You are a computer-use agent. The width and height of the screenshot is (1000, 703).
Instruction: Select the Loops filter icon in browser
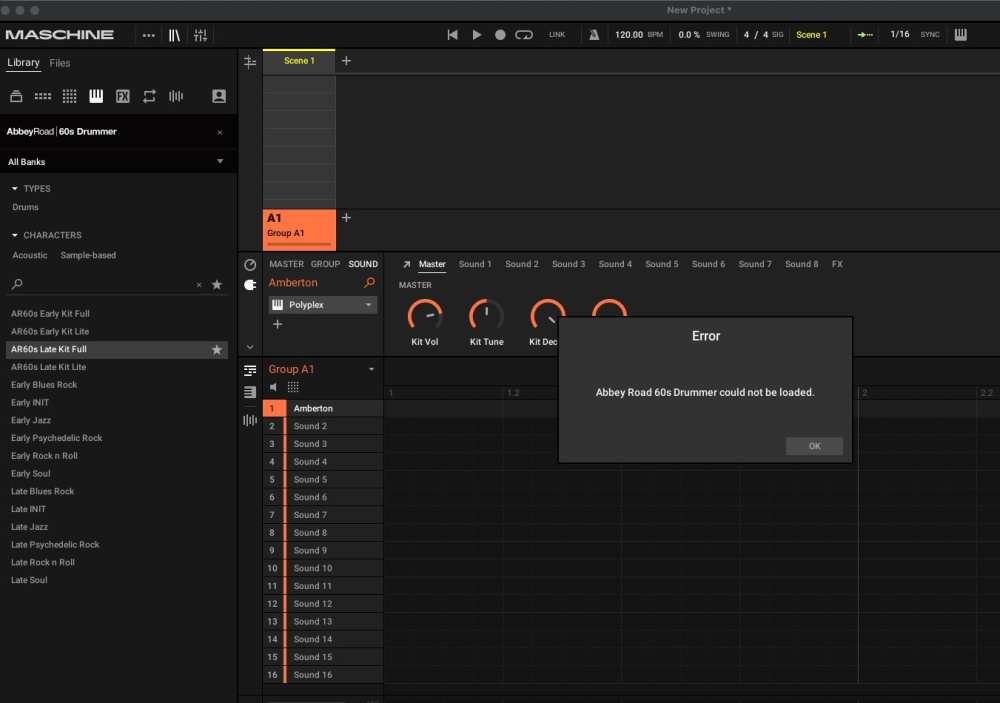click(149, 96)
